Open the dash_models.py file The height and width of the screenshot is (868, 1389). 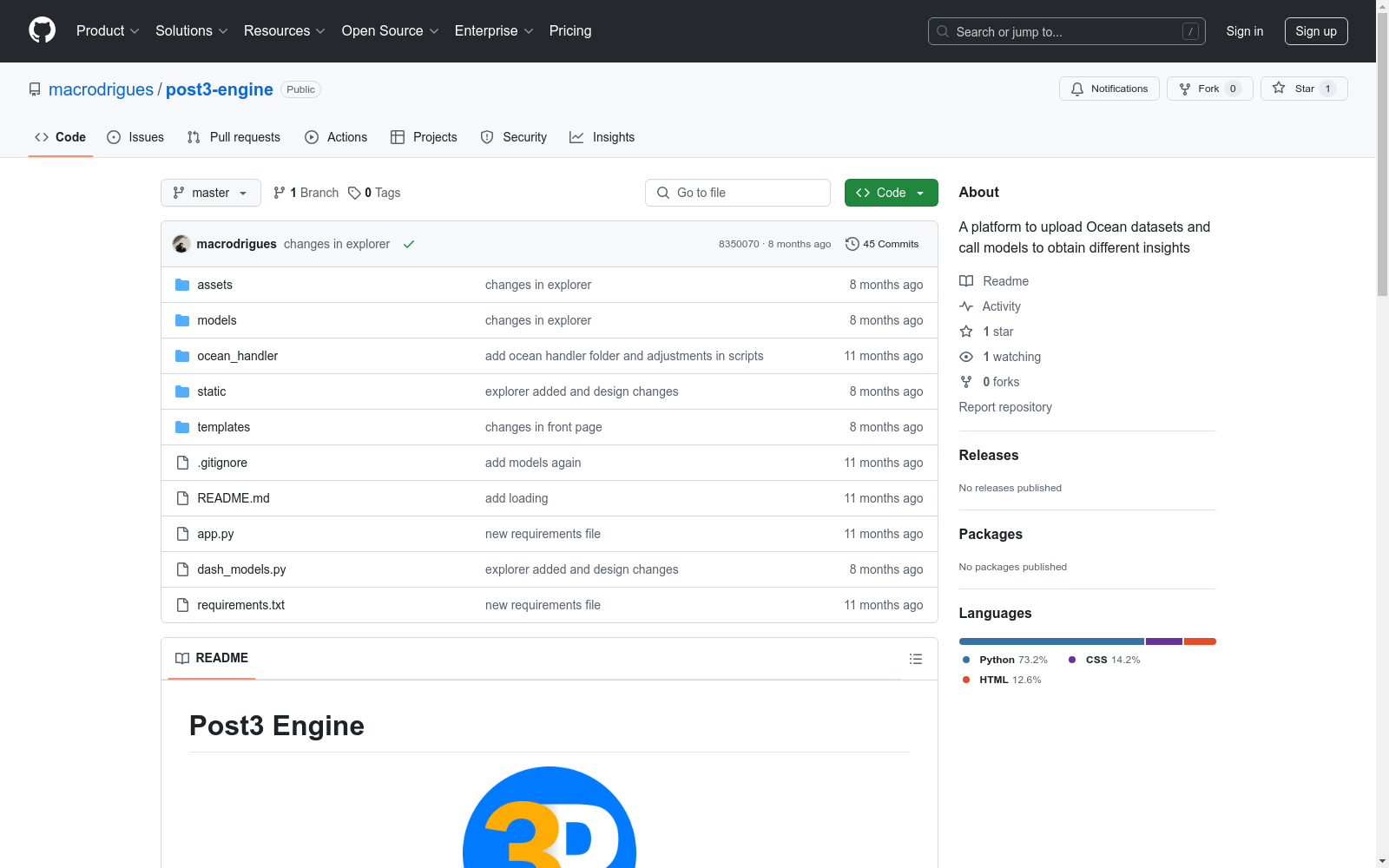click(241, 569)
